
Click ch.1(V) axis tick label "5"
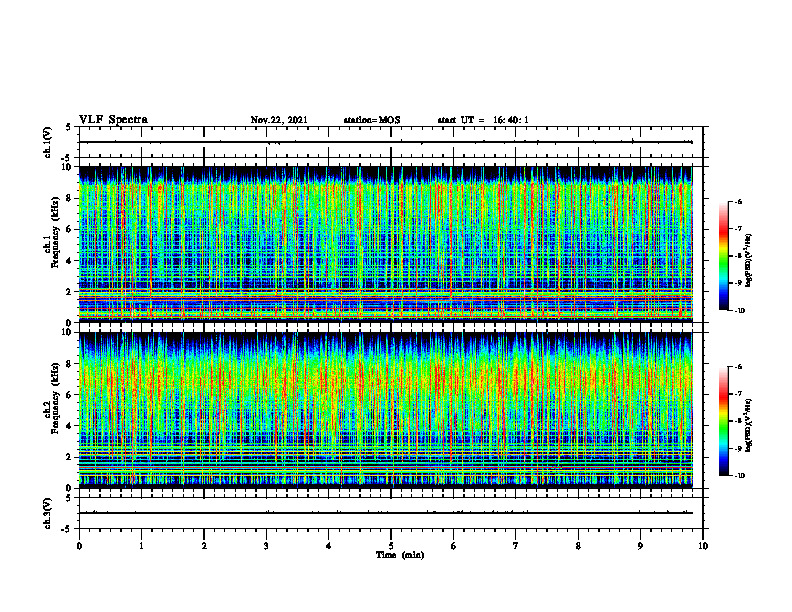point(69,127)
